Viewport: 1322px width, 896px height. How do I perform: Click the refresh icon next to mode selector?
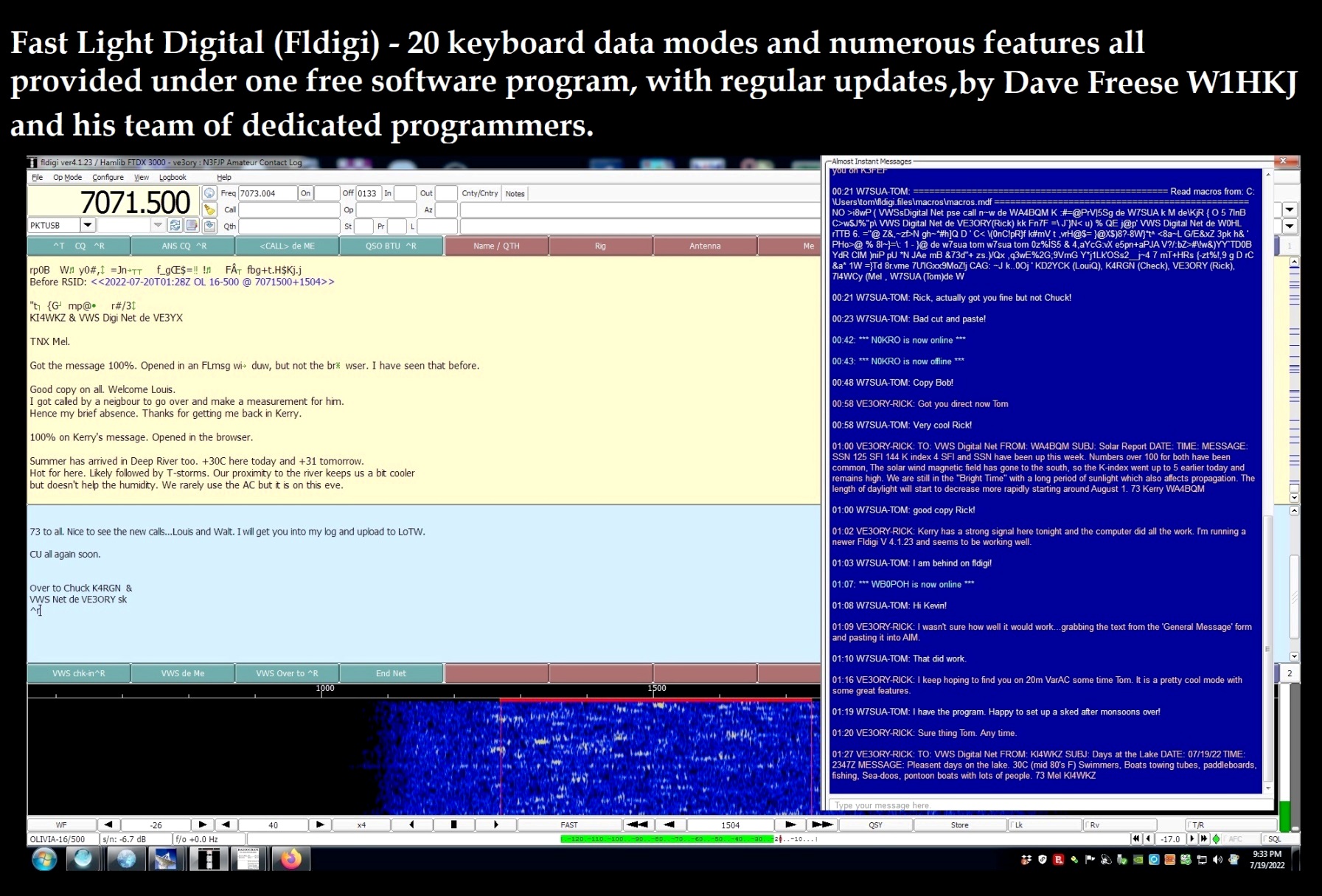tap(175, 226)
